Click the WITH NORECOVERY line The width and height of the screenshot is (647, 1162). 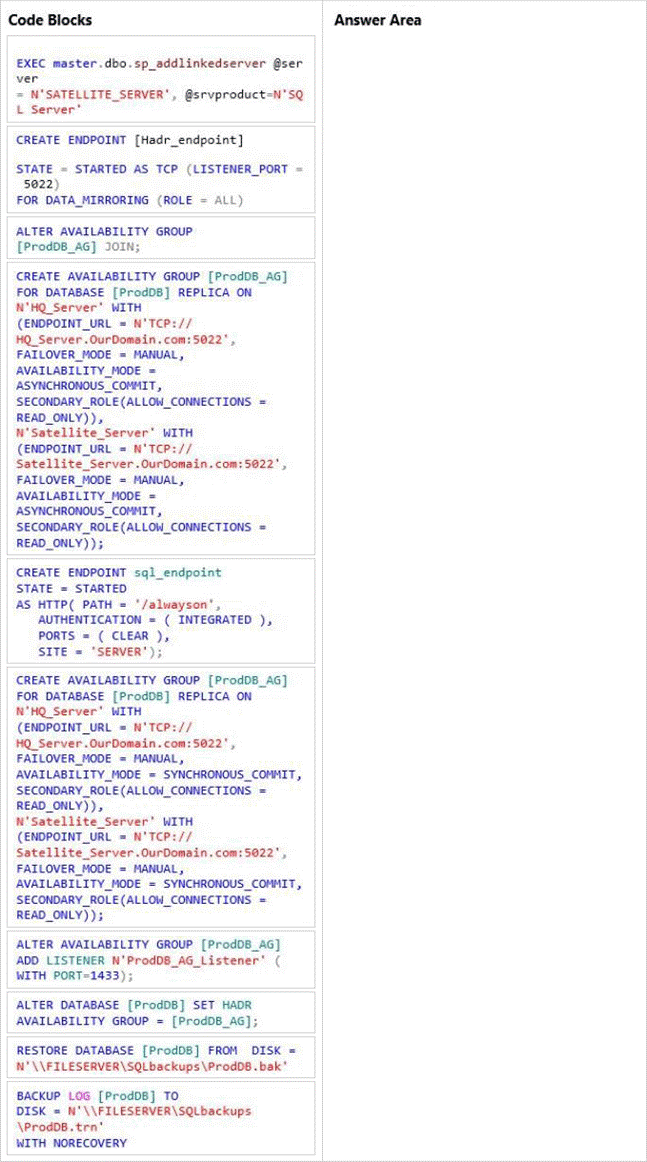click(x=72, y=1143)
